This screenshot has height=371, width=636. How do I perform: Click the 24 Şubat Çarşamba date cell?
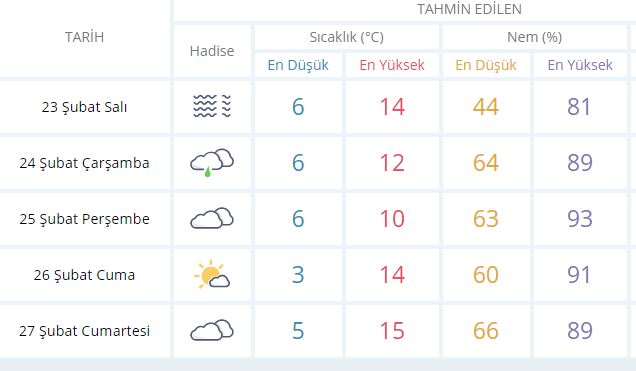click(84, 163)
